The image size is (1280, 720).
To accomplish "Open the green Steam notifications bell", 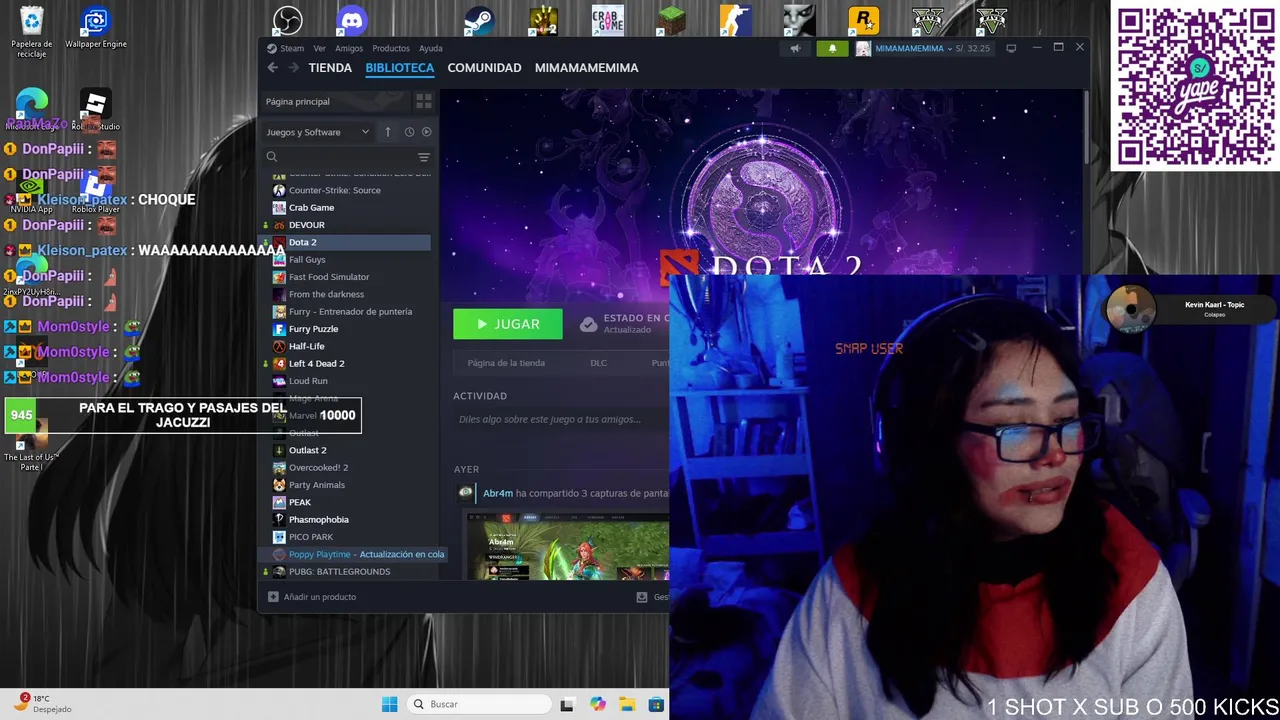I will point(832,48).
